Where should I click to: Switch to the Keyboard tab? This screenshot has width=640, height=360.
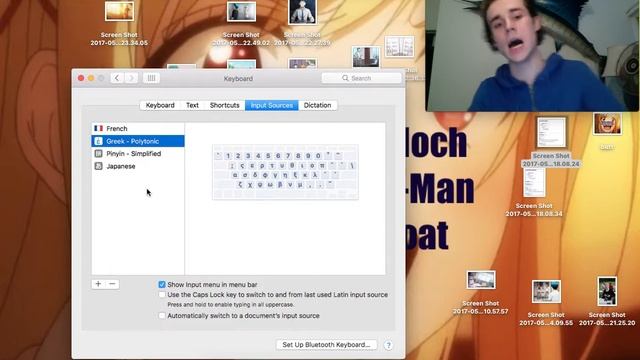(x=160, y=105)
